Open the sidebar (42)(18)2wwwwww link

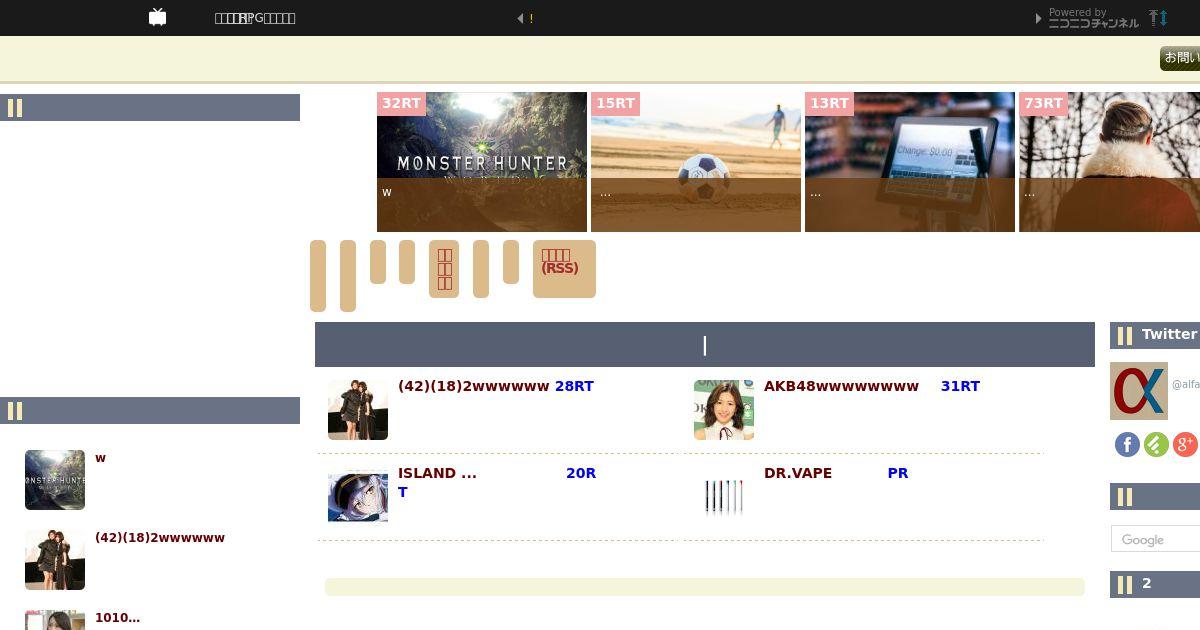click(160, 538)
